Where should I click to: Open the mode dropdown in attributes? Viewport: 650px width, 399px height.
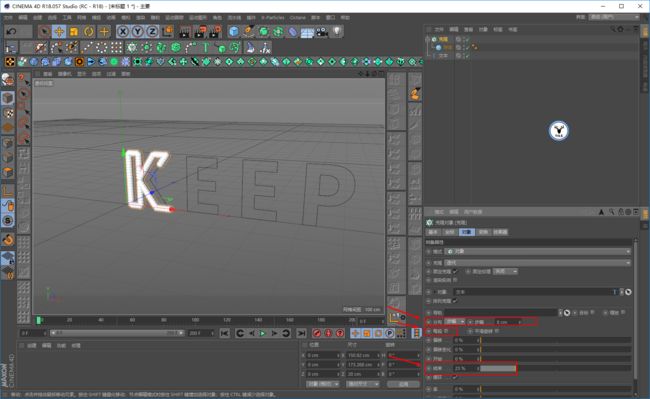point(538,251)
